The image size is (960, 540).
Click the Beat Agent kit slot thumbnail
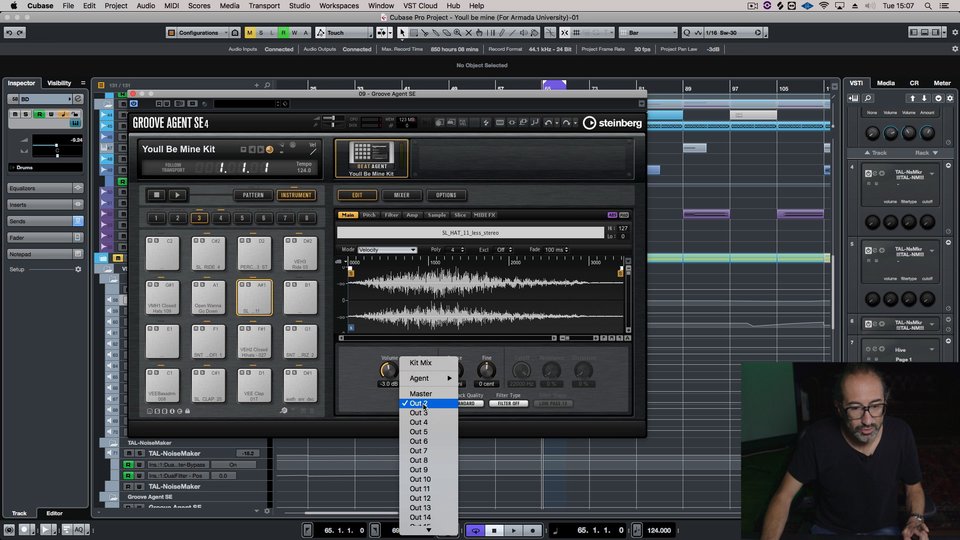pyautogui.click(x=371, y=159)
